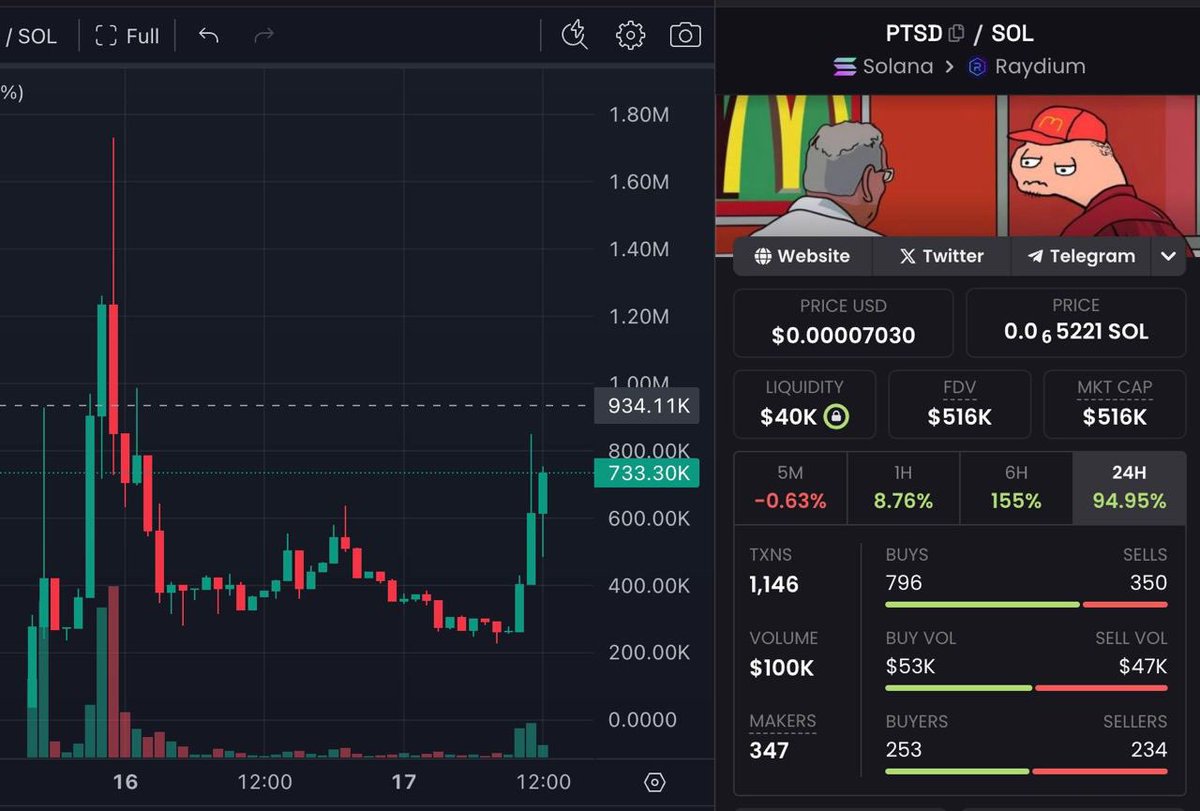Click the 17 date label on time axis

tap(404, 782)
